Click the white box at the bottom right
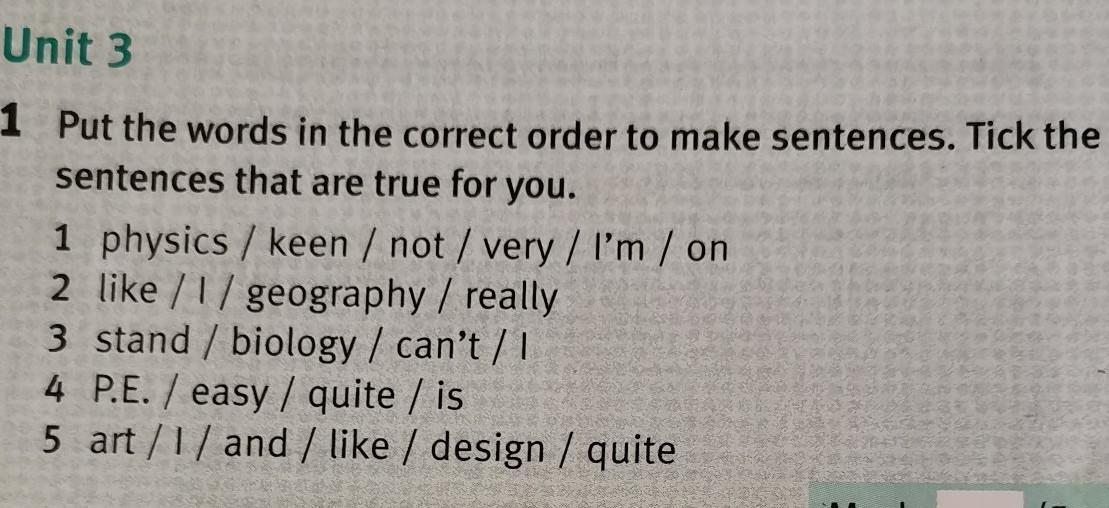The height and width of the screenshot is (508, 1109). point(978,499)
